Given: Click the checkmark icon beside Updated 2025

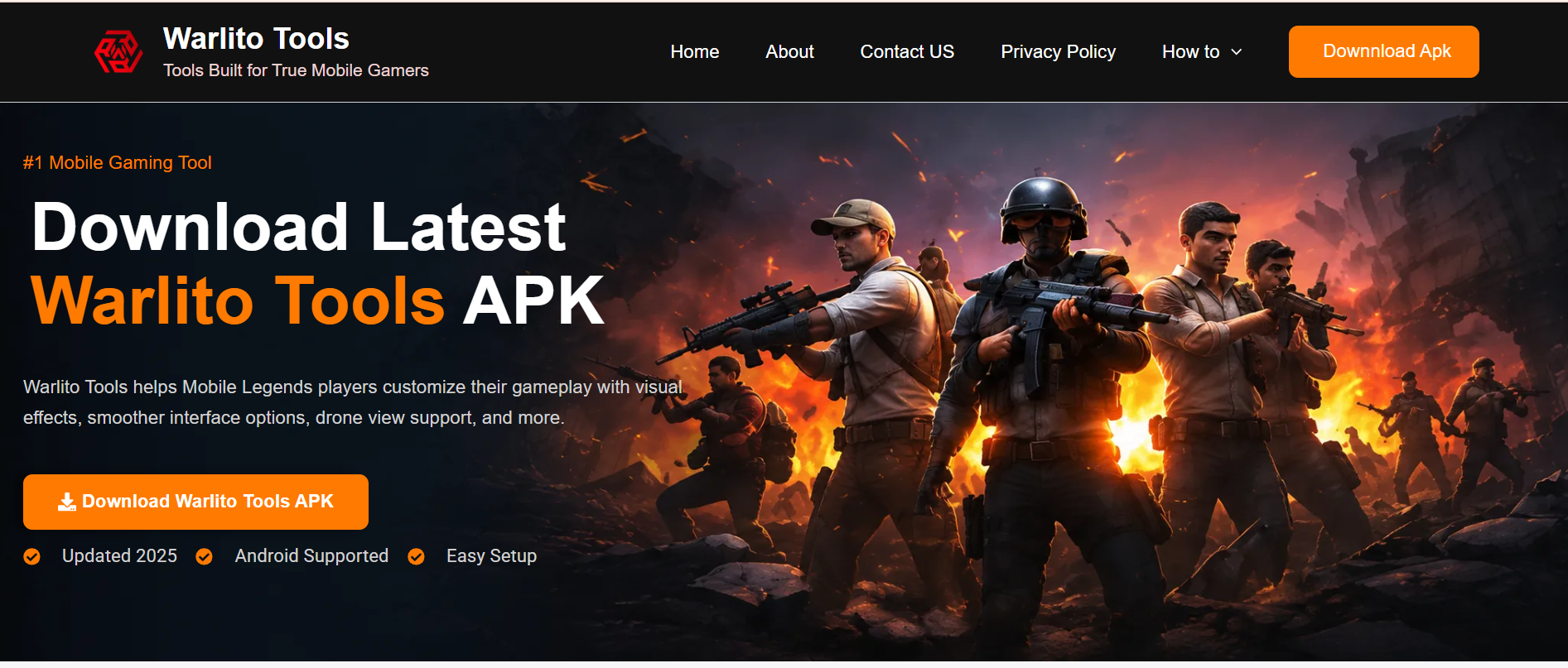Looking at the screenshot, I should coord(32,556).
